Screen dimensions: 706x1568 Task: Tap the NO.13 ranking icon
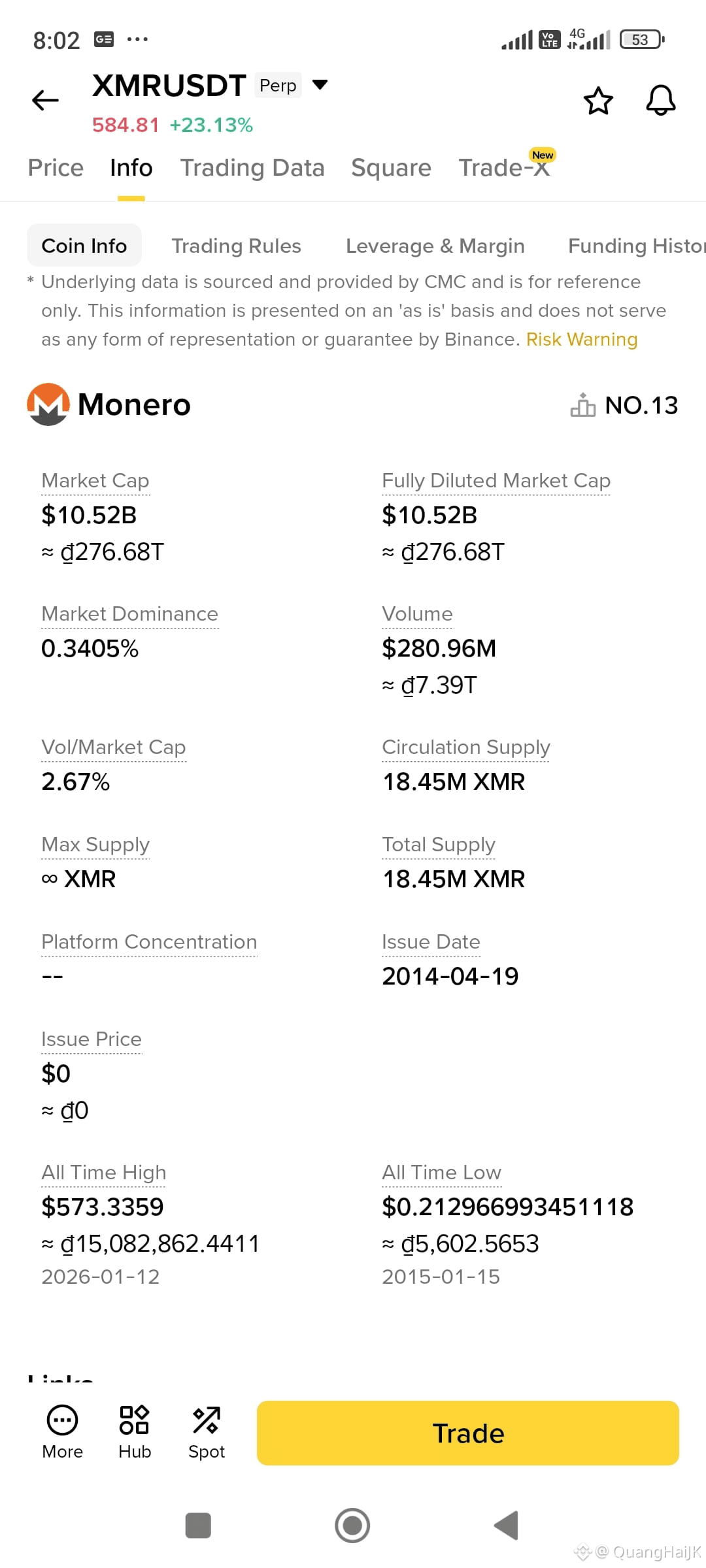pos(582,405)
